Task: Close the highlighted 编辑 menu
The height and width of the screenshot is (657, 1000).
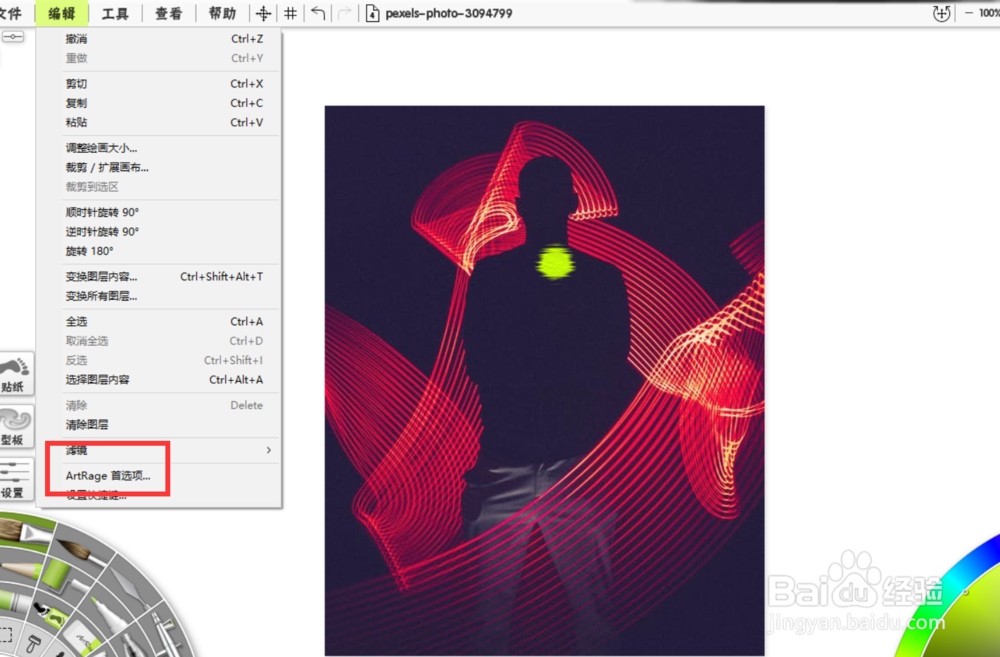Action: coord(62,13)
